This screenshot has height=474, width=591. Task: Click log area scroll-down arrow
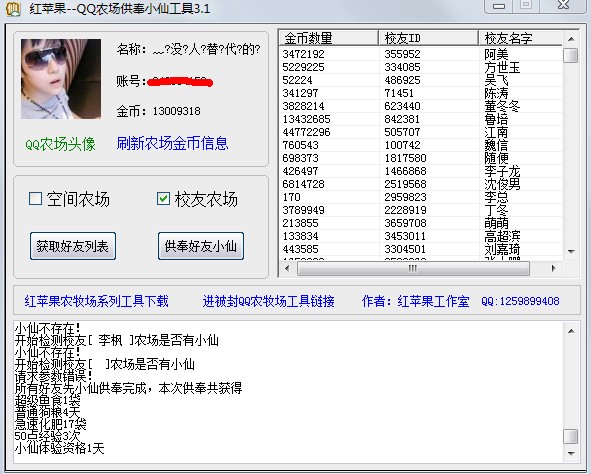point(571,454)
